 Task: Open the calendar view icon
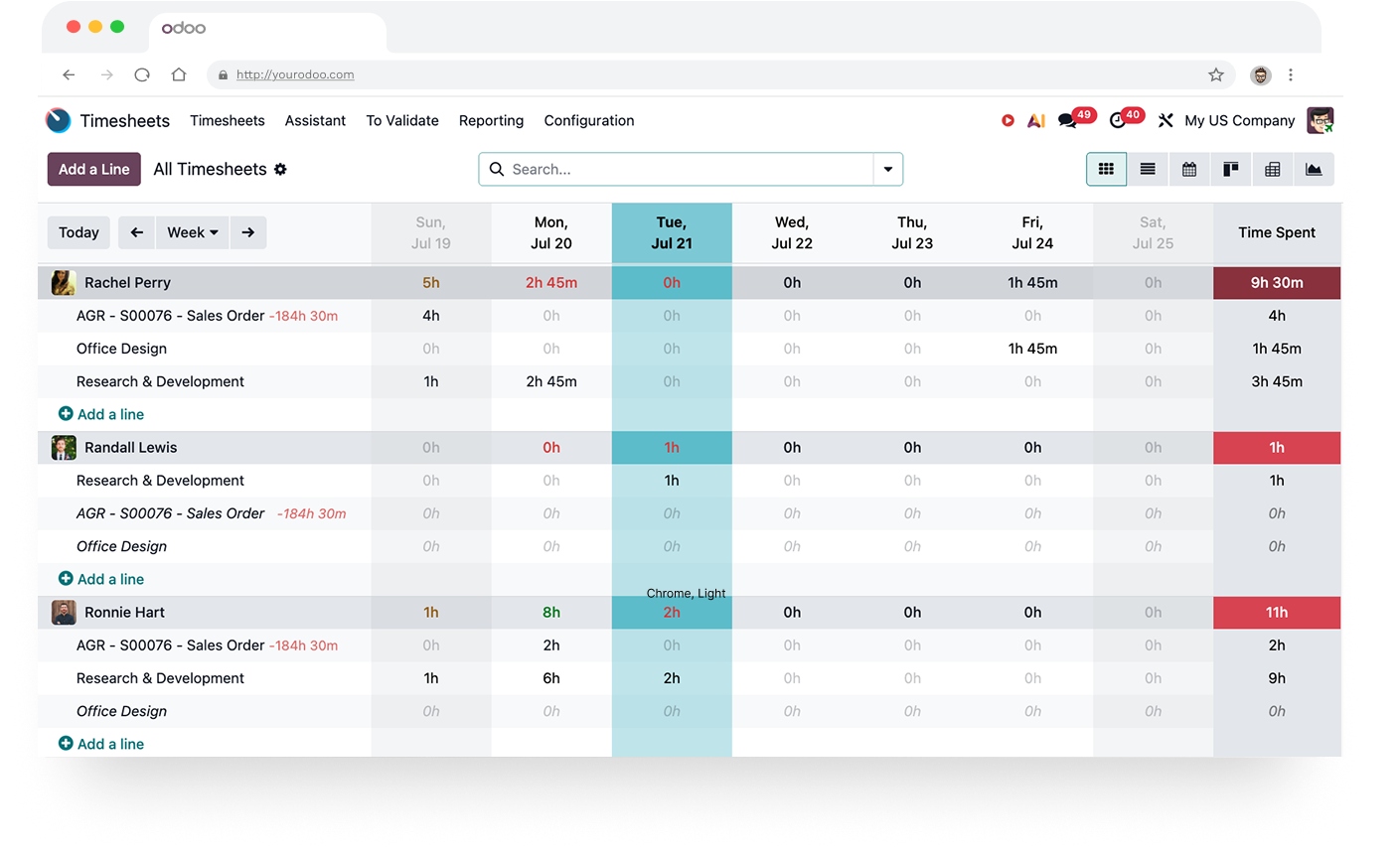click(1189, 169)
